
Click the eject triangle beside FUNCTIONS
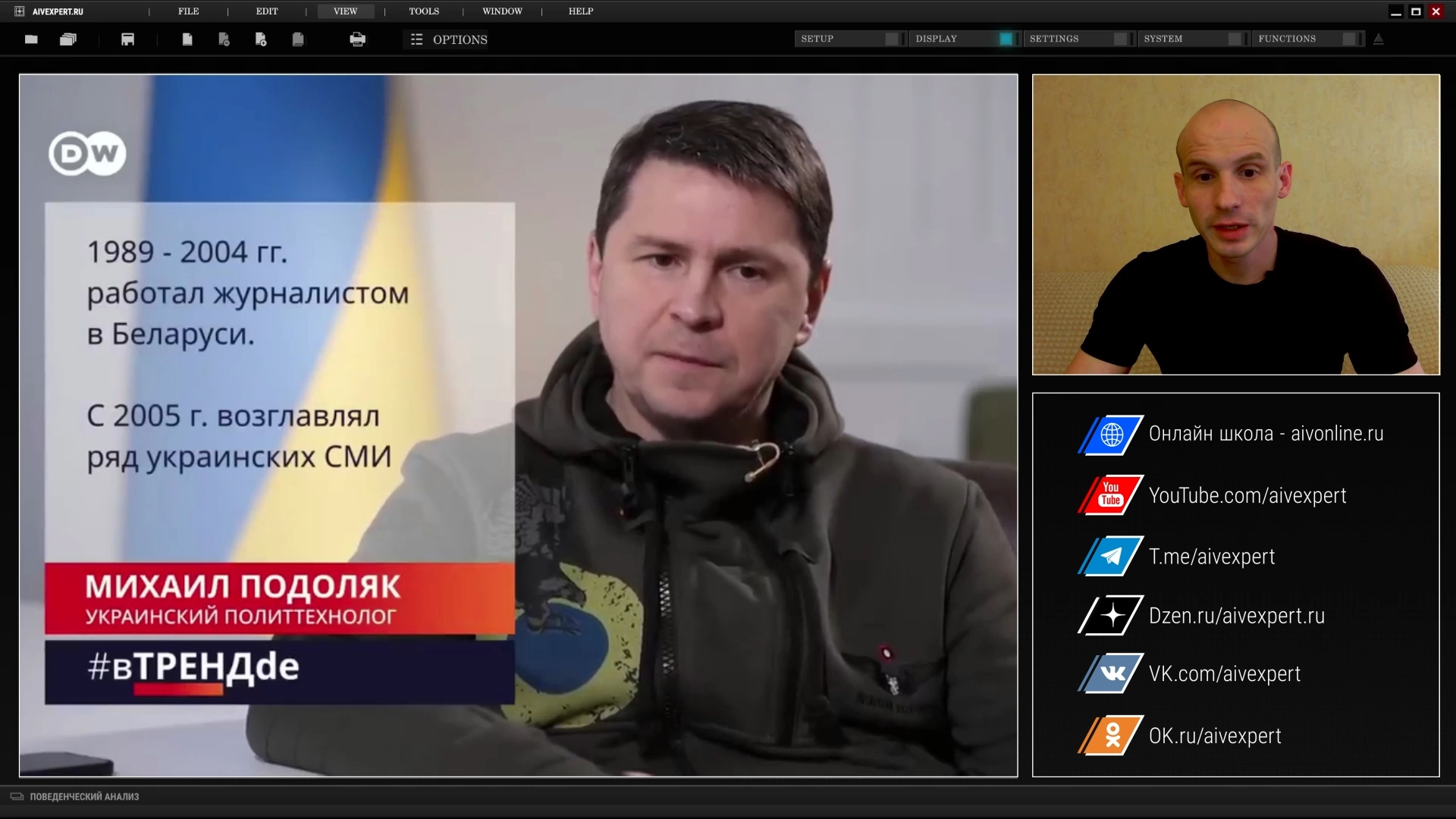point(1379,39)
